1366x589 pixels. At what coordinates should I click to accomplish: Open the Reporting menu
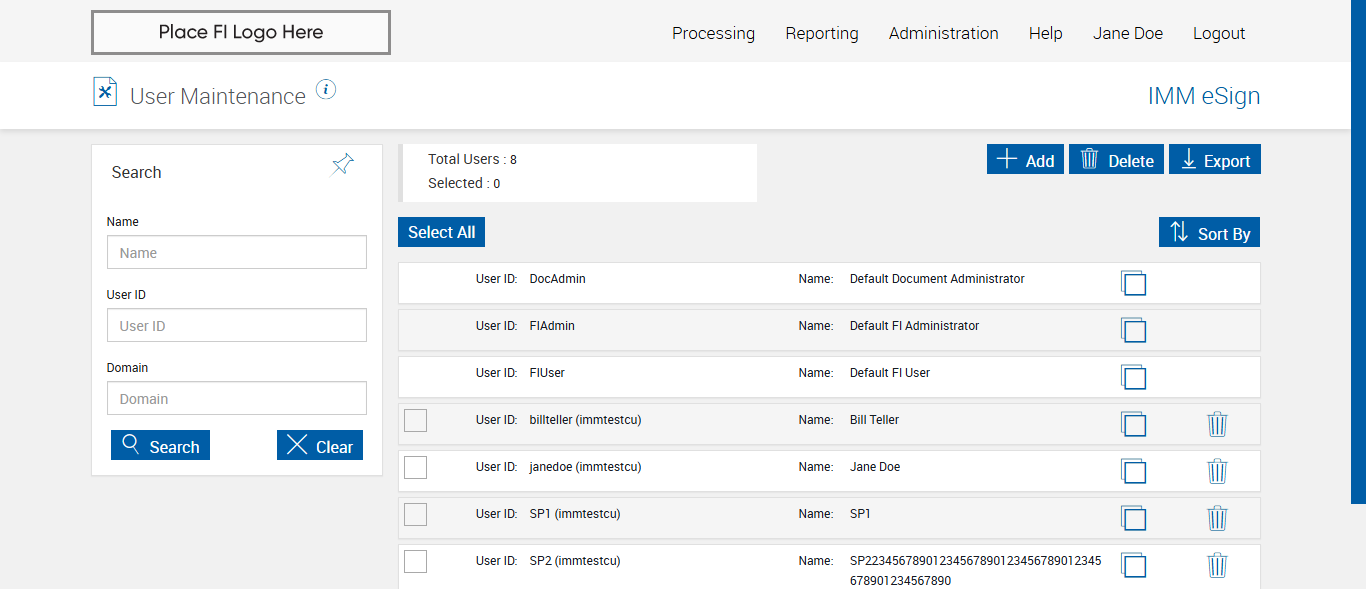click(x=822, y=33)
